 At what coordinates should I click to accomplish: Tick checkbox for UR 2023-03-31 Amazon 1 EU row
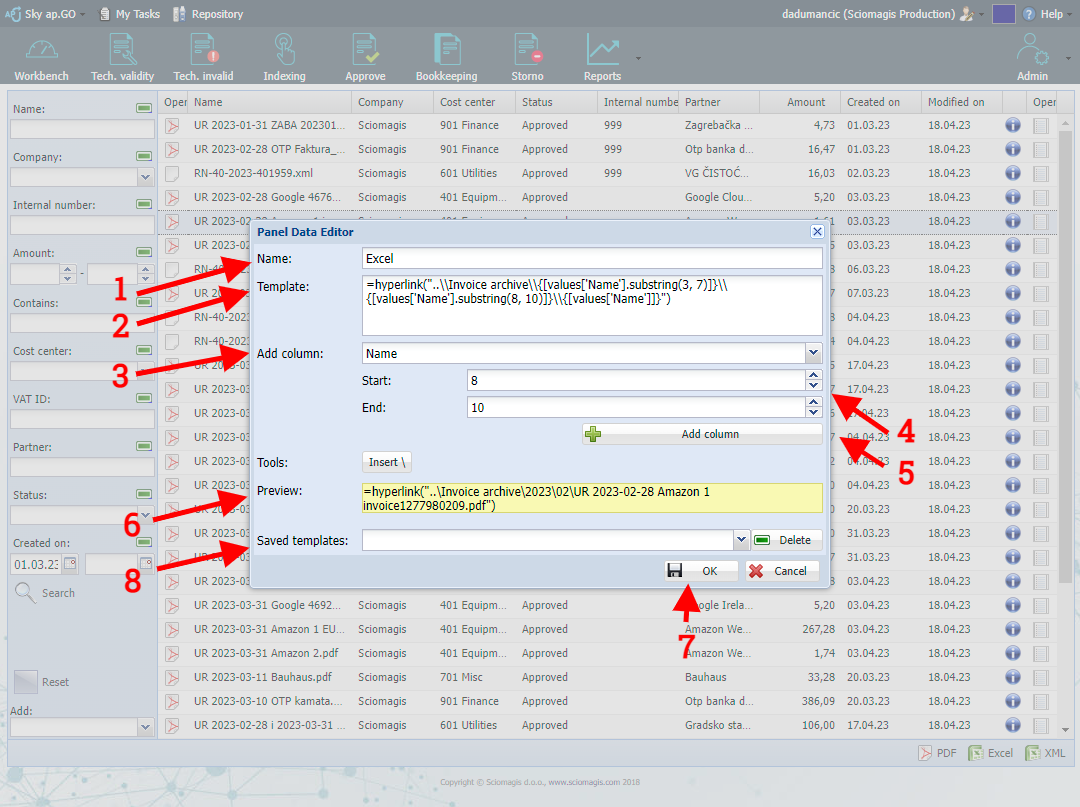pos(1041,629)
